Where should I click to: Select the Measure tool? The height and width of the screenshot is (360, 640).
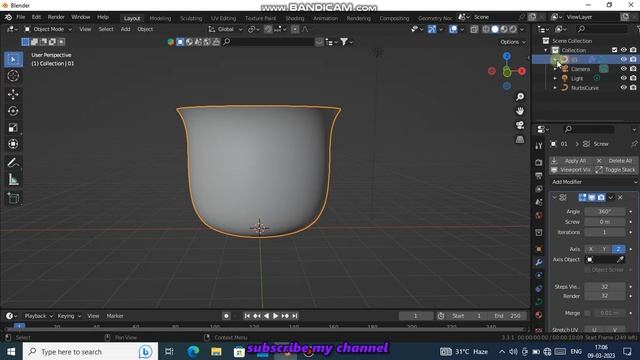coord(13,180)
